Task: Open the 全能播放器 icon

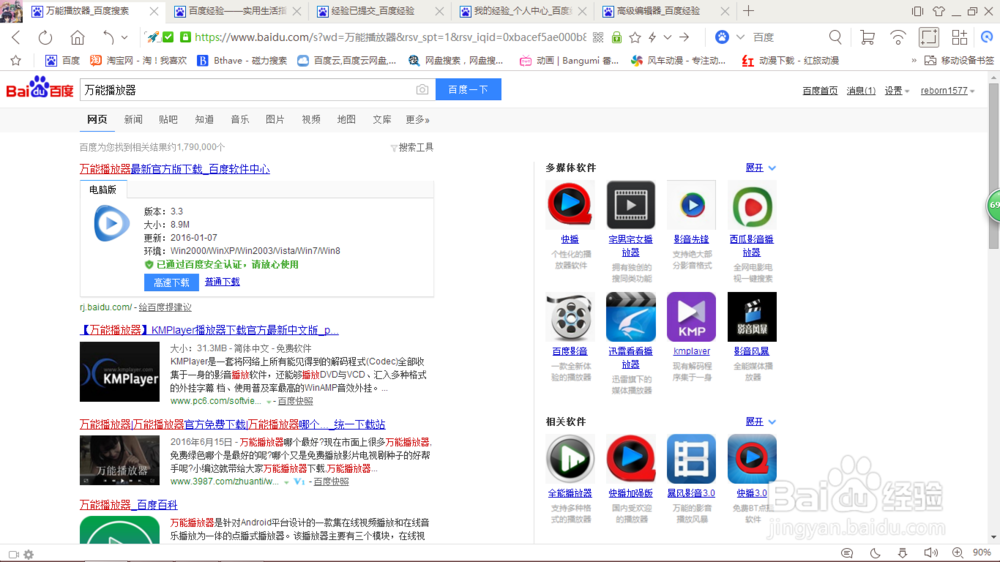Action: tap(570, 459)
